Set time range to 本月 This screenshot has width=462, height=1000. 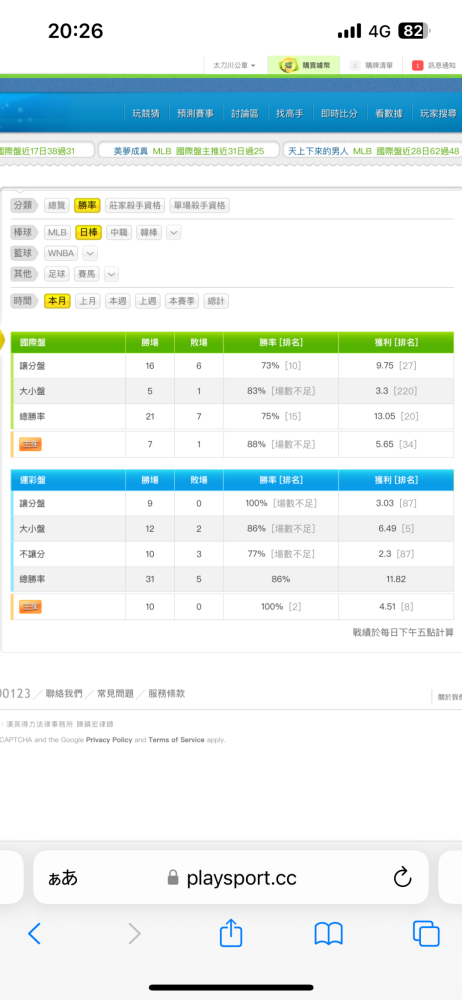point(57,301)
